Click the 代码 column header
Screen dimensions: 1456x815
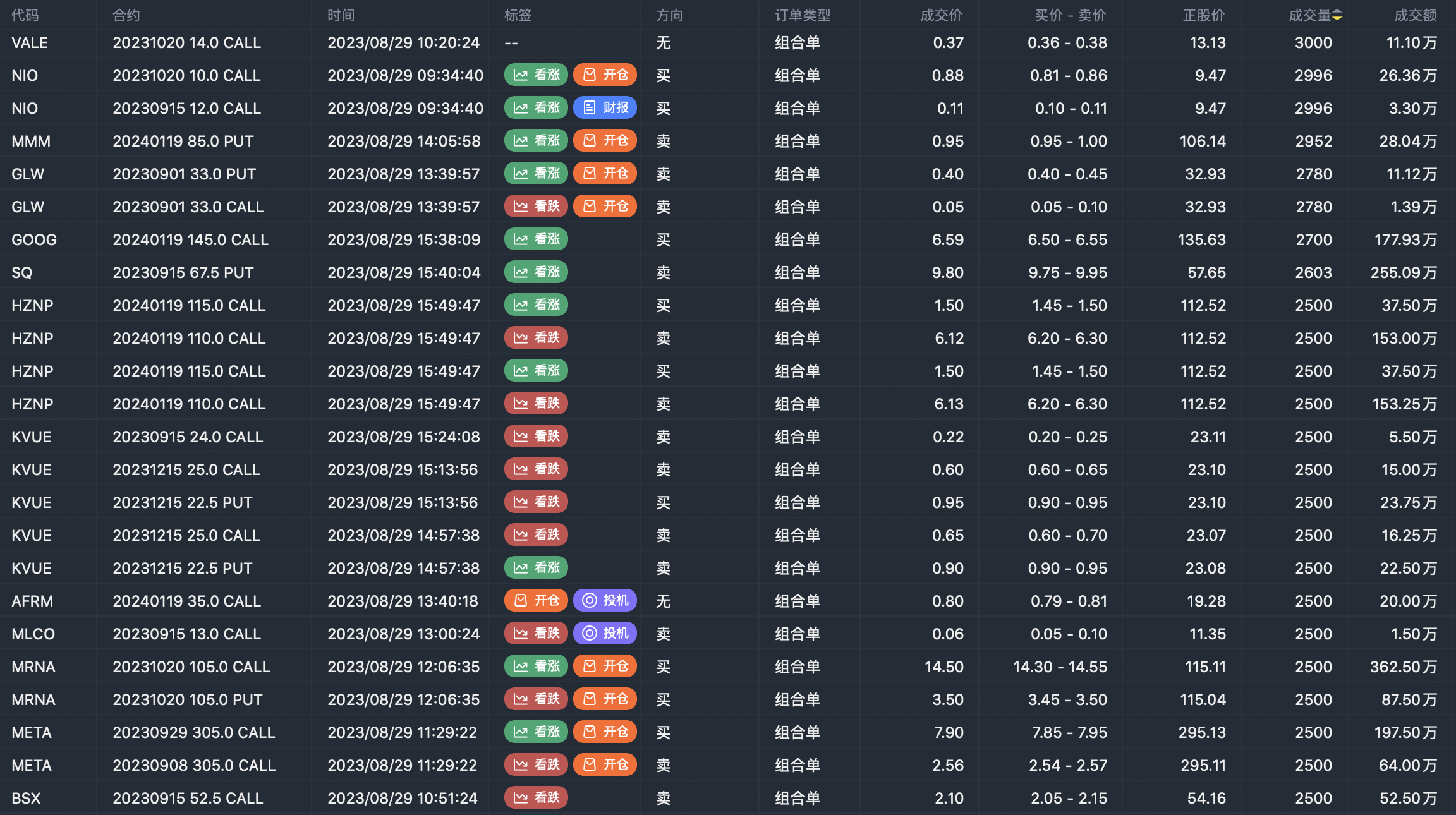[25, 16]
